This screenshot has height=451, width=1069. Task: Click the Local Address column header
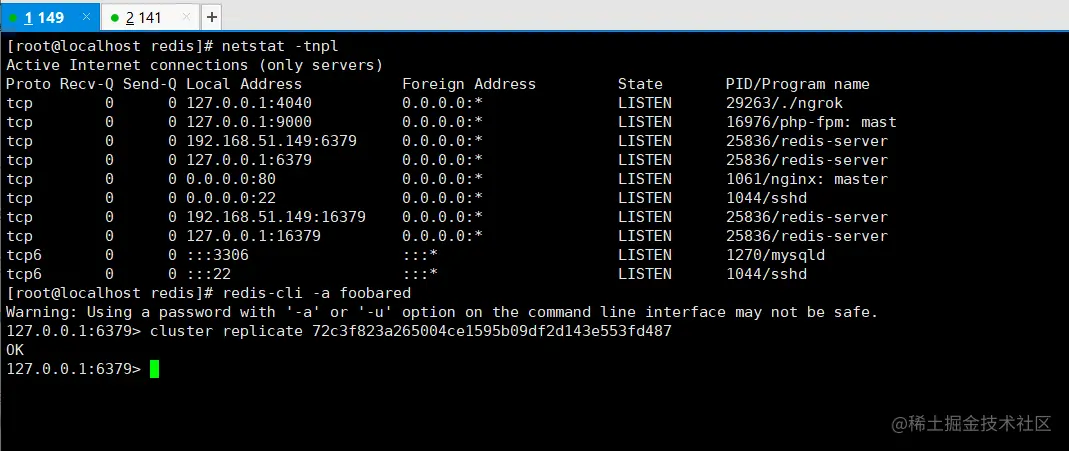(244, 84)
